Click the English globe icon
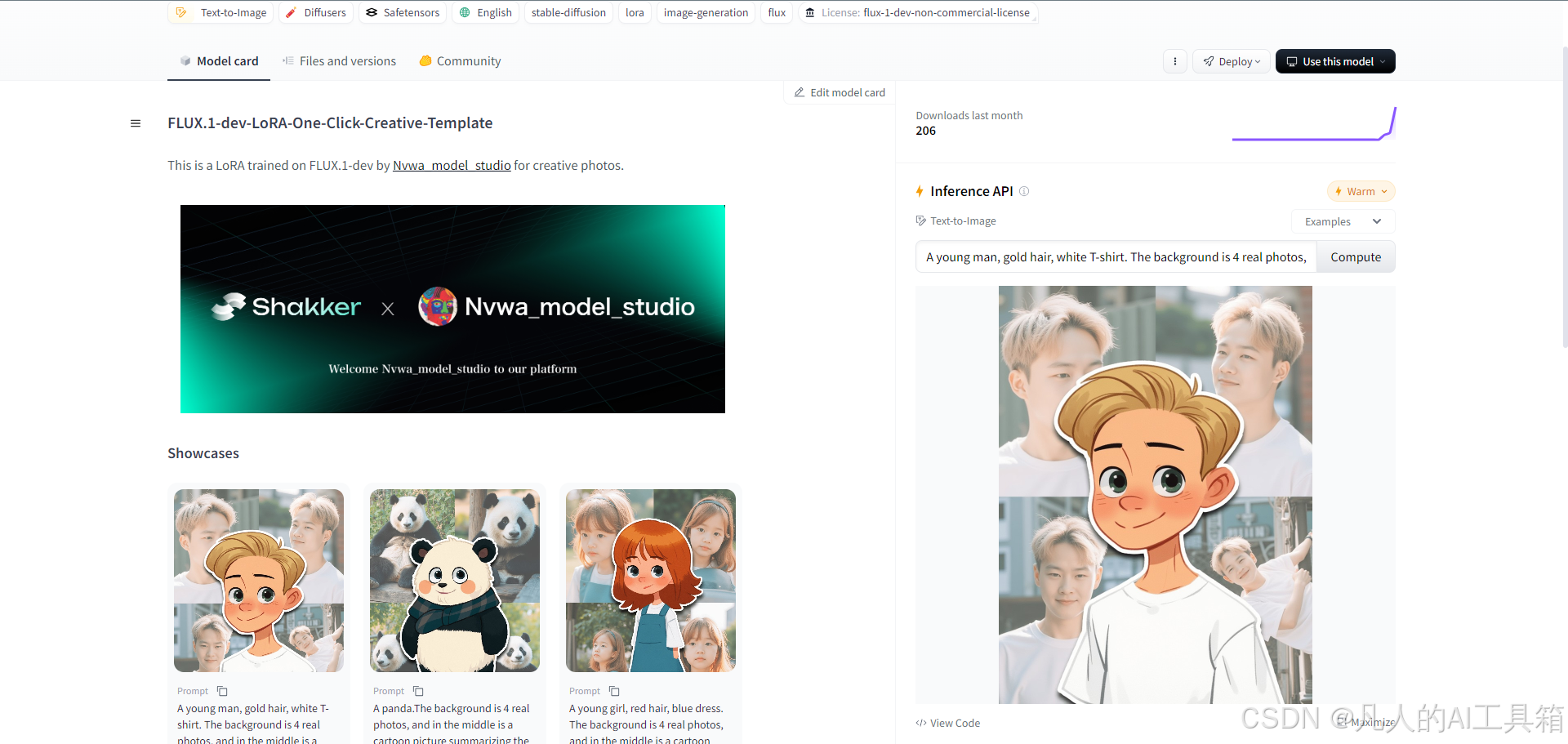1568x744 pixels. (465, 12)
